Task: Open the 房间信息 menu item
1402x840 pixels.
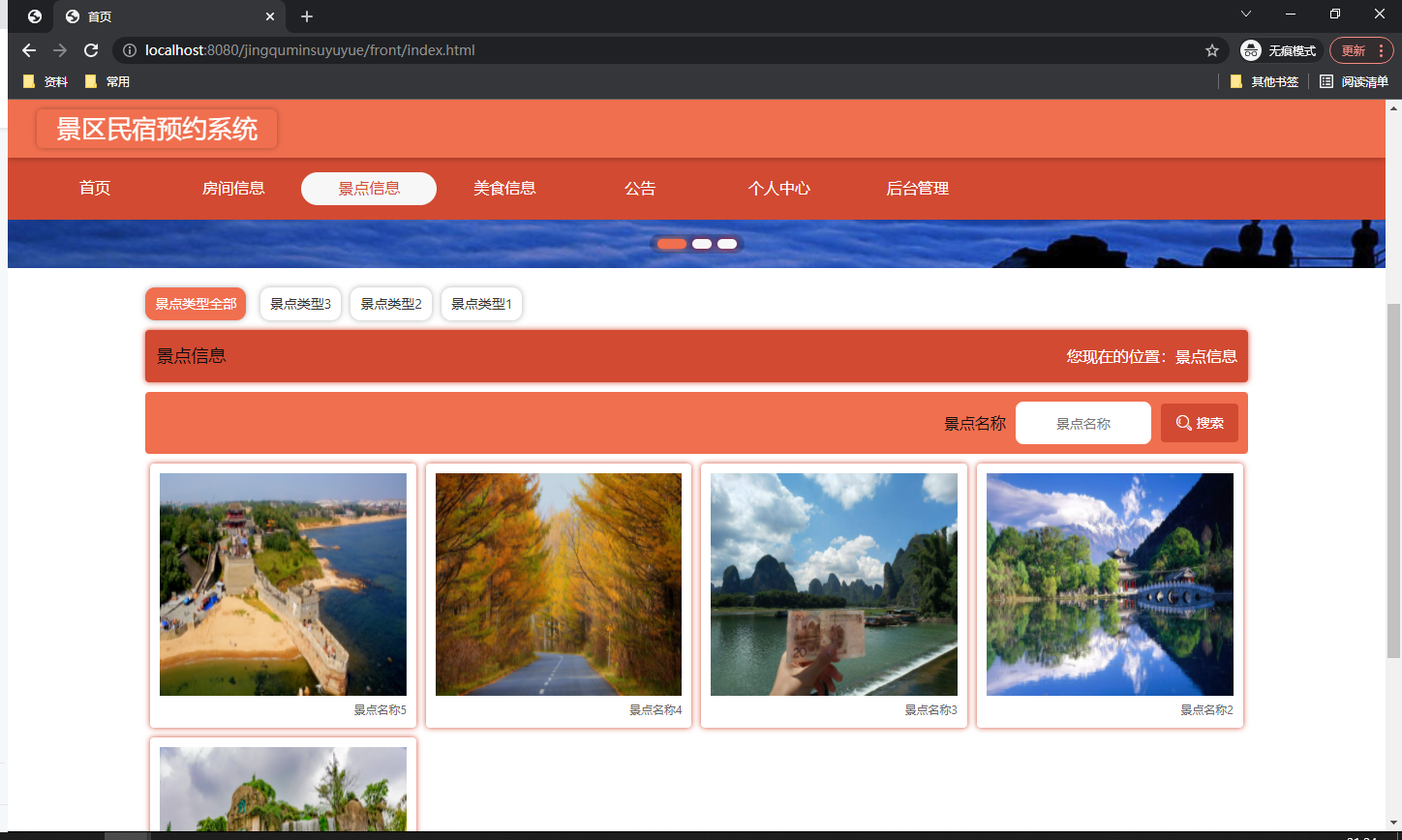Action: 233,189
